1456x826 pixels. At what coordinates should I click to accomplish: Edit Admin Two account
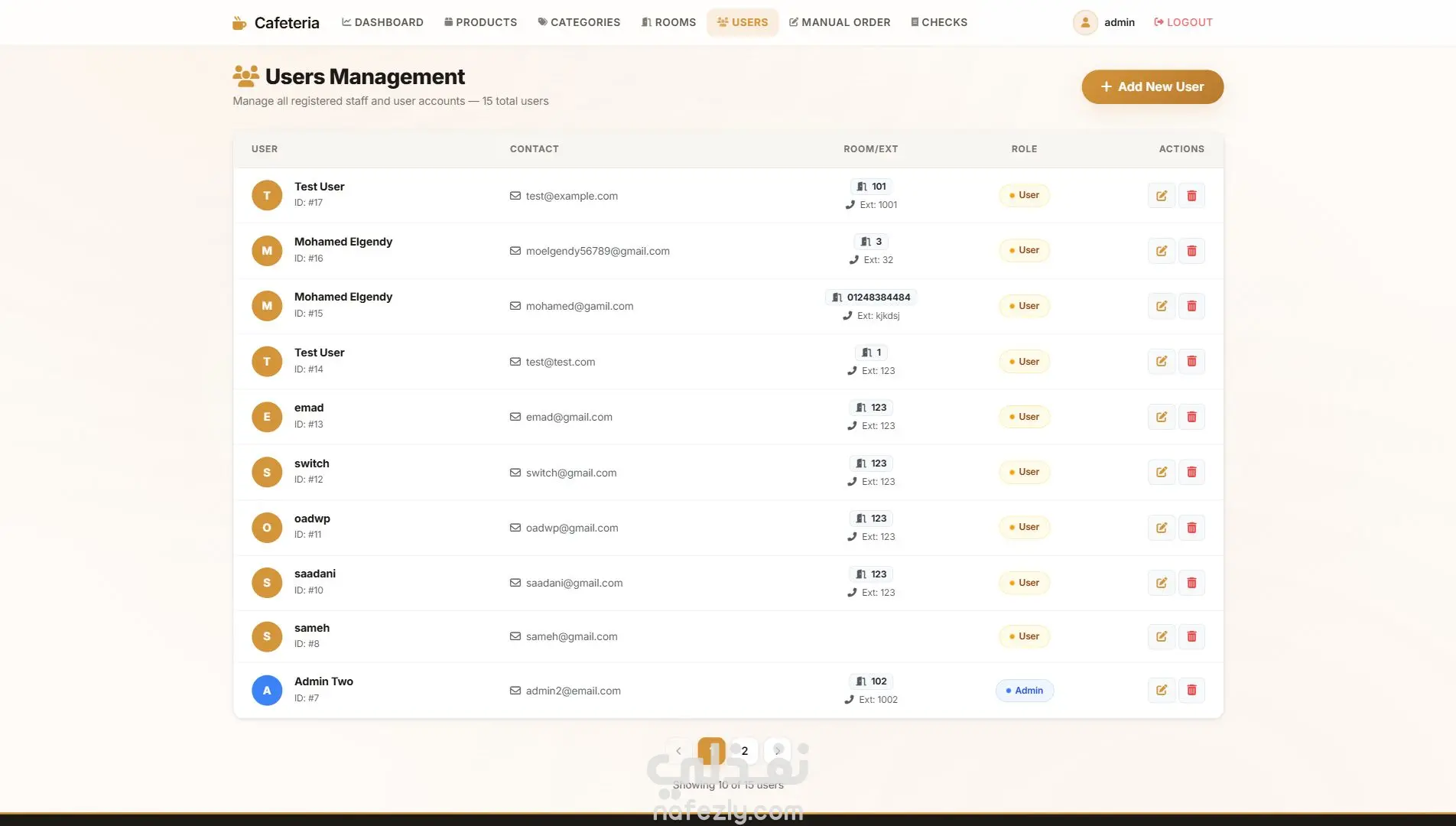point(1161,690)
